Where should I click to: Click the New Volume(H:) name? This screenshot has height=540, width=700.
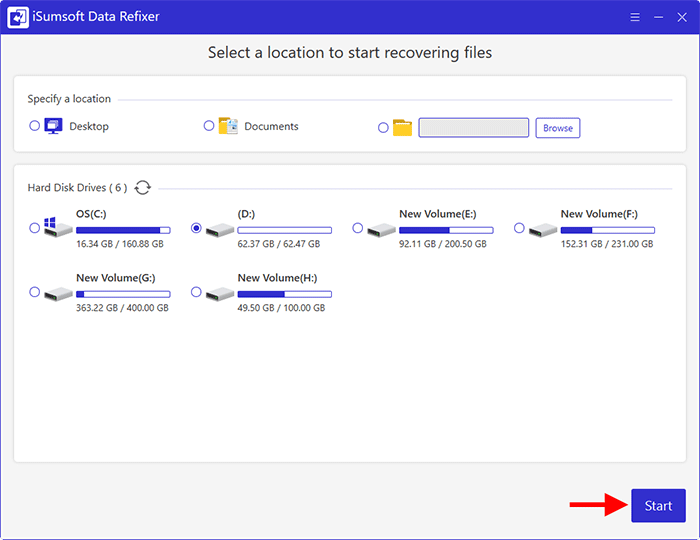(277, 278)
